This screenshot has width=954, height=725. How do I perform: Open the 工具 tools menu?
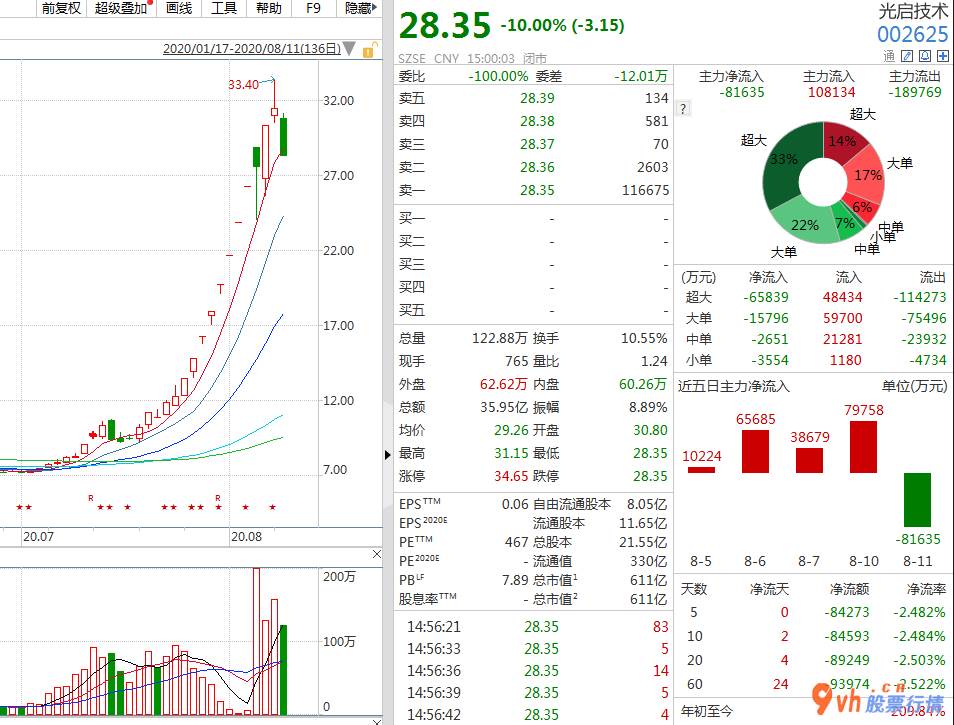(x=223, y=8)
